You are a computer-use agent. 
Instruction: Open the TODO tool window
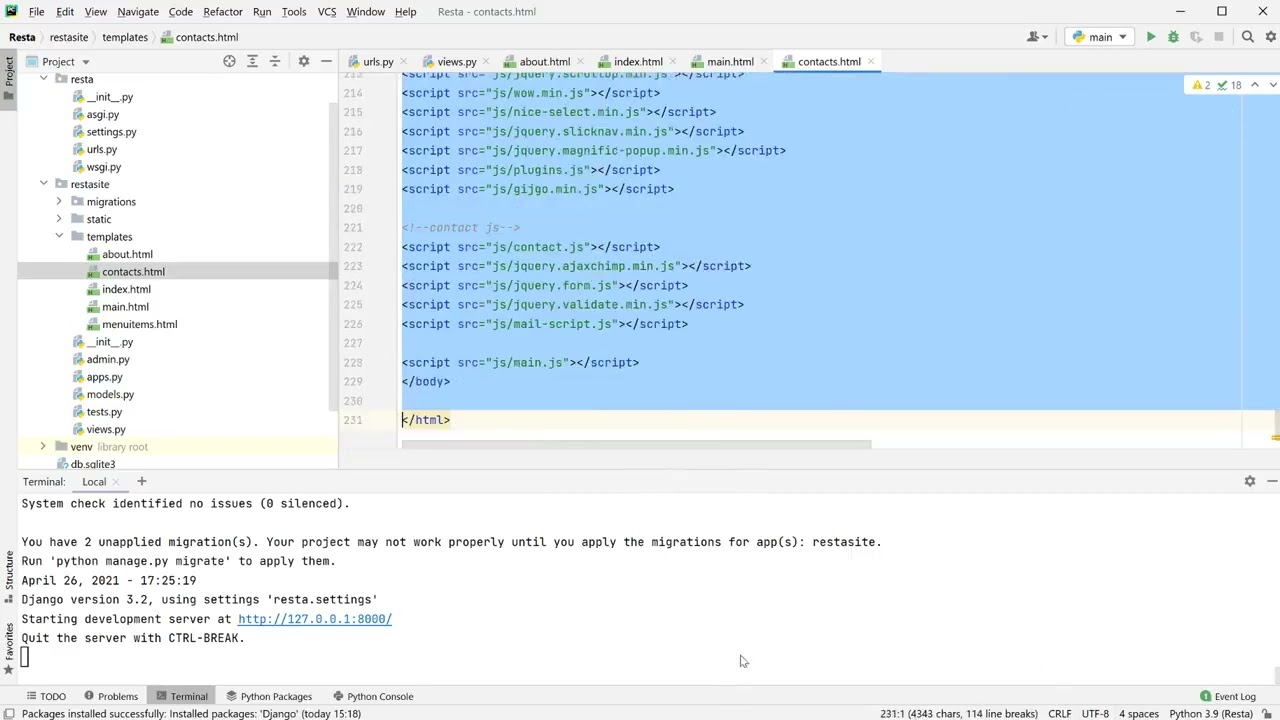click(46, 696)
